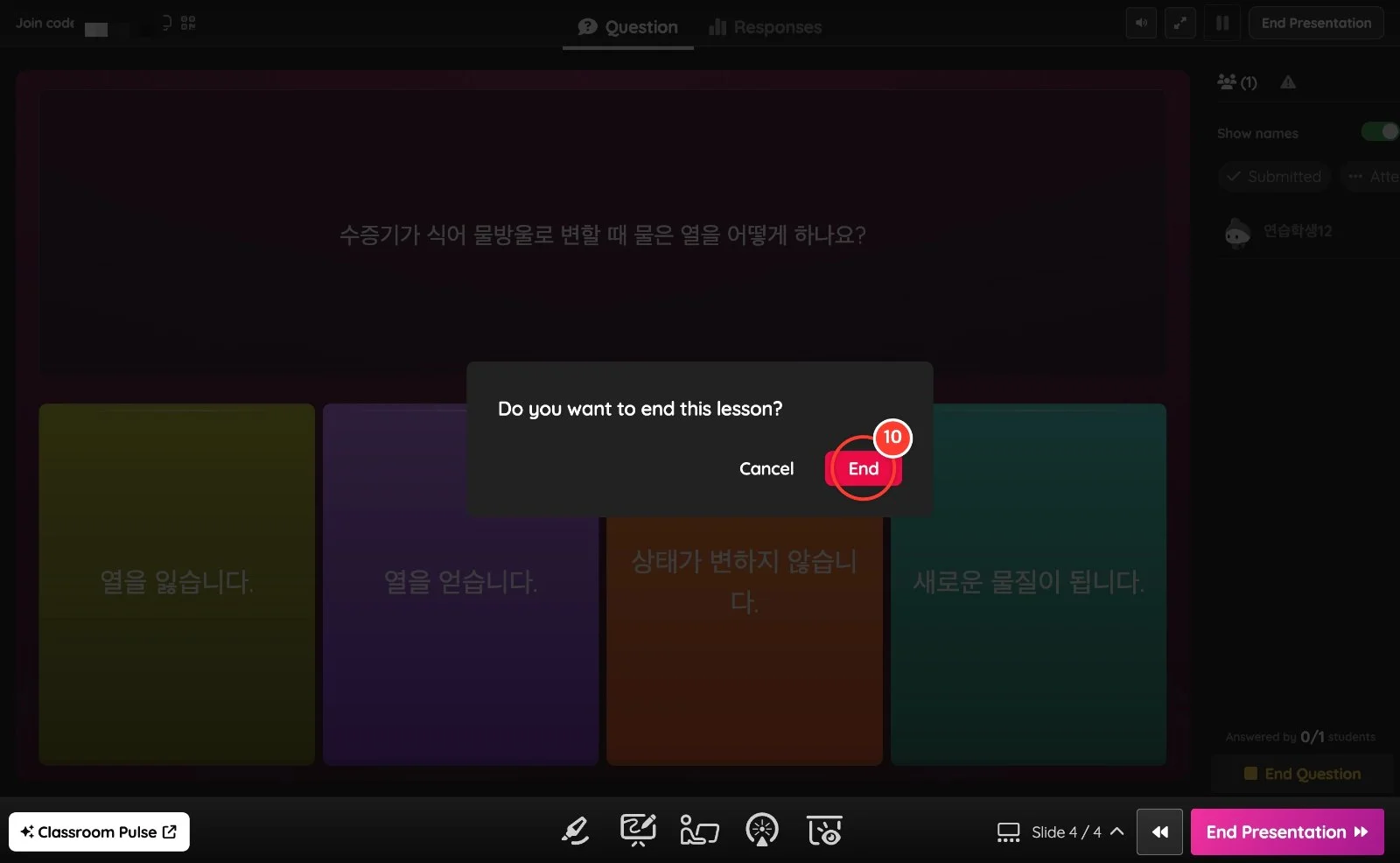Cancel the end lesson dialog
The width and height of the screenshot is (1400, 863).
[x=766, y=468]
